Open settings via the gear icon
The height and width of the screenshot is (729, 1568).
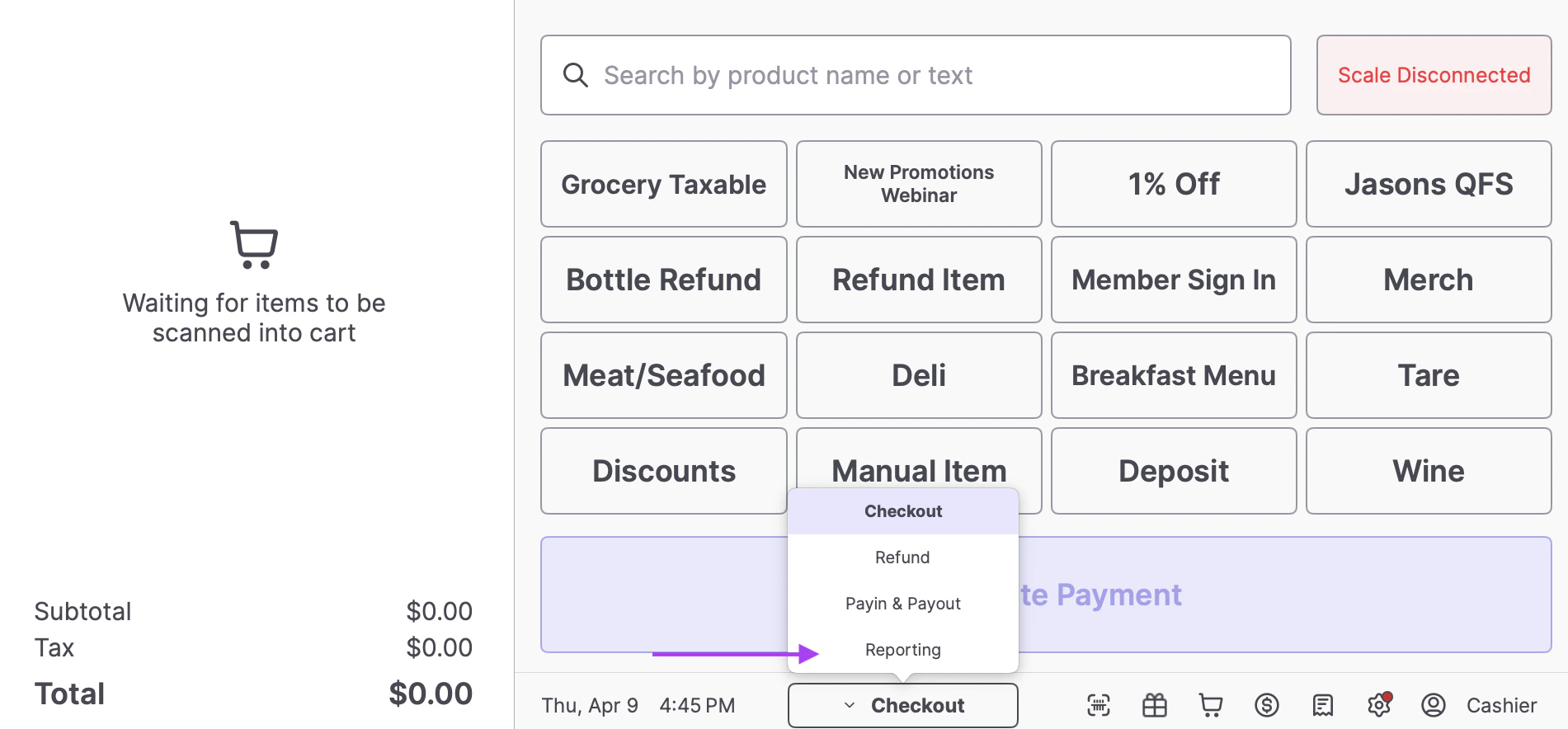[x=1378, y=705]
